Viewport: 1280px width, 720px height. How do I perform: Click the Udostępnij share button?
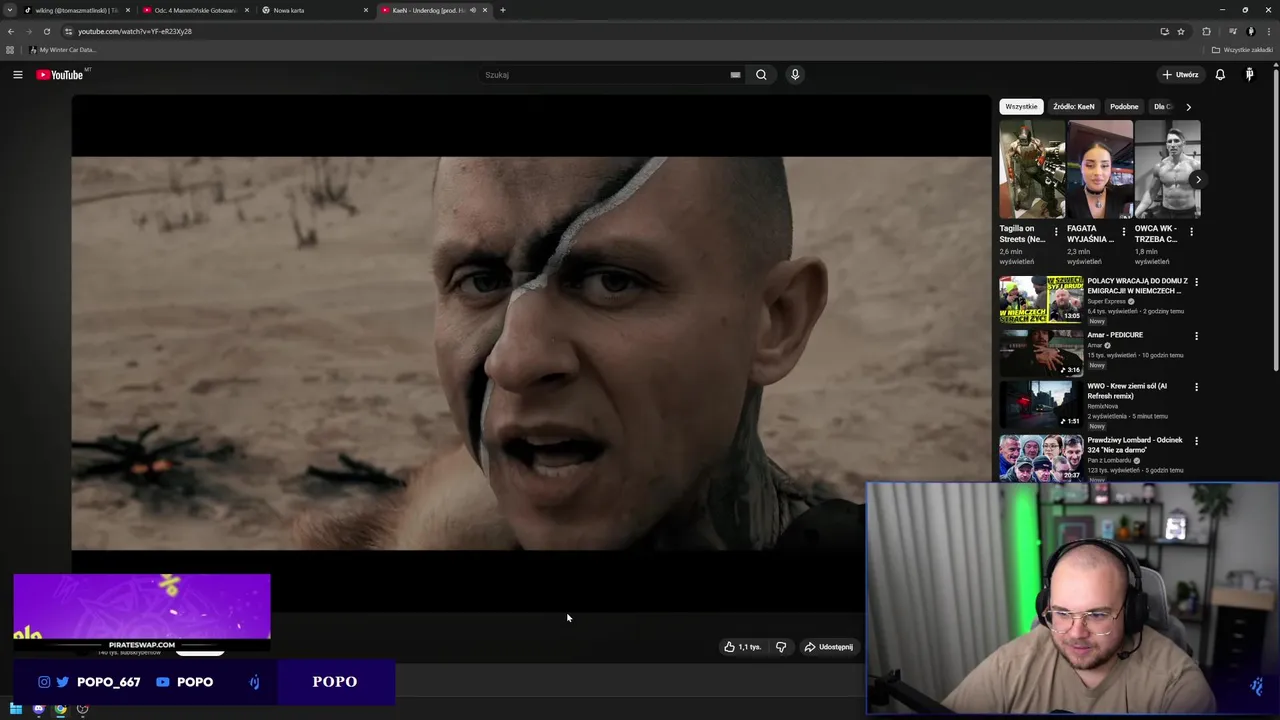pos(829,647)
